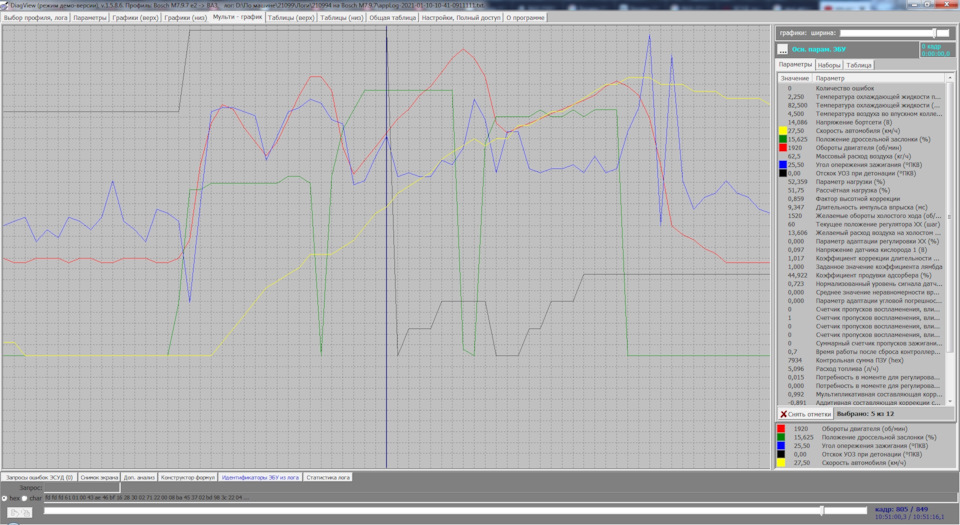The width and height of the screenshot is (960, 525).
Task: Select the Напряжение бортсети (В) row
Action: click(862, 122)
